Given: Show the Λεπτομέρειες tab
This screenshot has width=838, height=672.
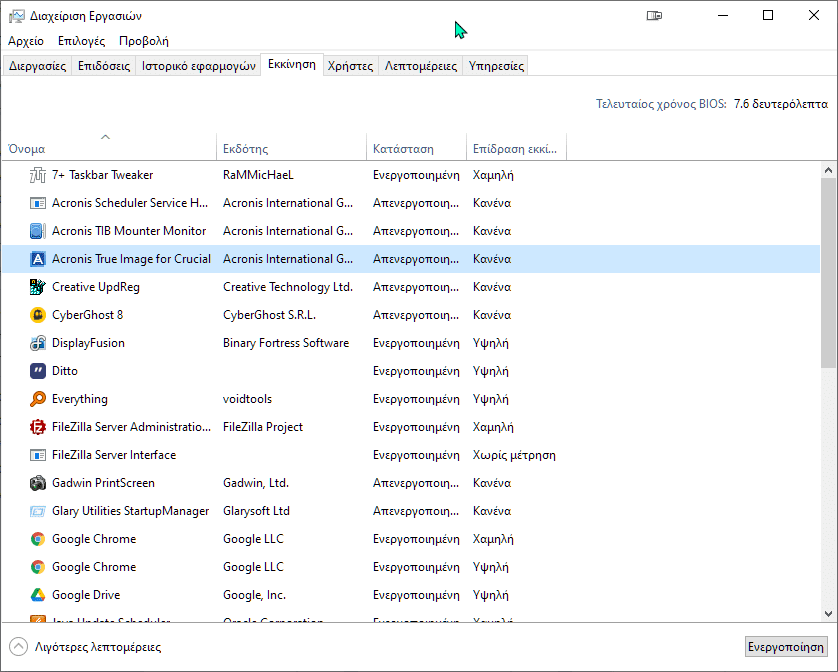Looking at the screenshot, I should coord(421,66).
